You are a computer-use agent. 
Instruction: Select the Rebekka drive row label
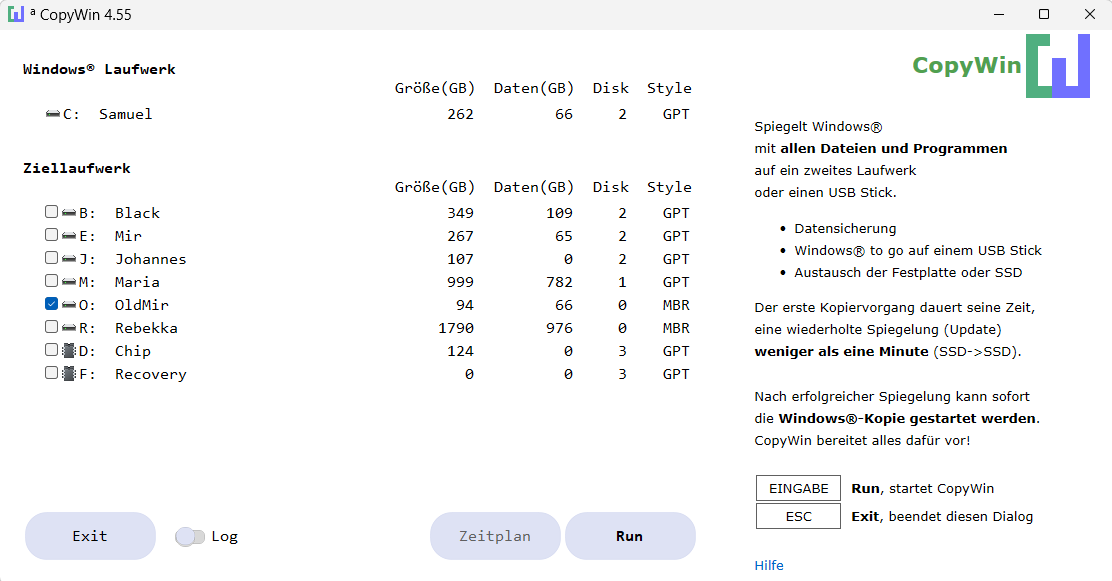tap(146, 328)
